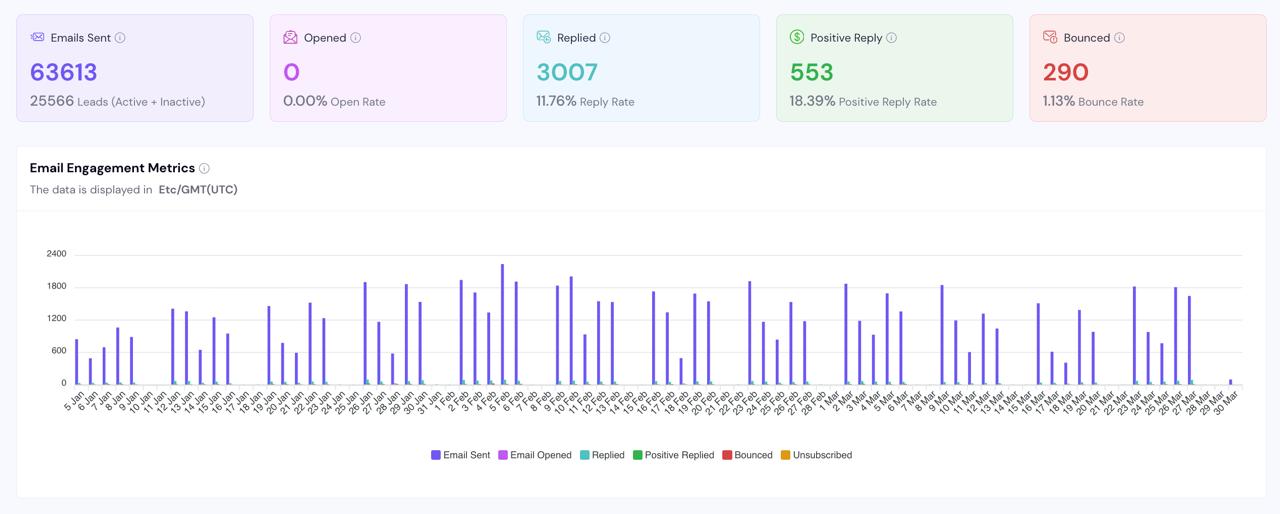
Task: Click the Opened envelope icon
Action: point(290,37)
